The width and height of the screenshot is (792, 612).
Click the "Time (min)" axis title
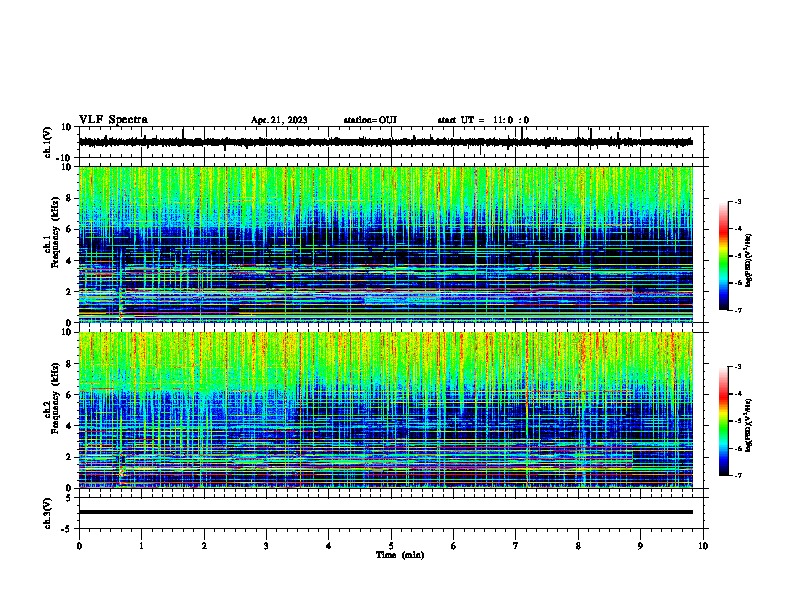point(400,555)
